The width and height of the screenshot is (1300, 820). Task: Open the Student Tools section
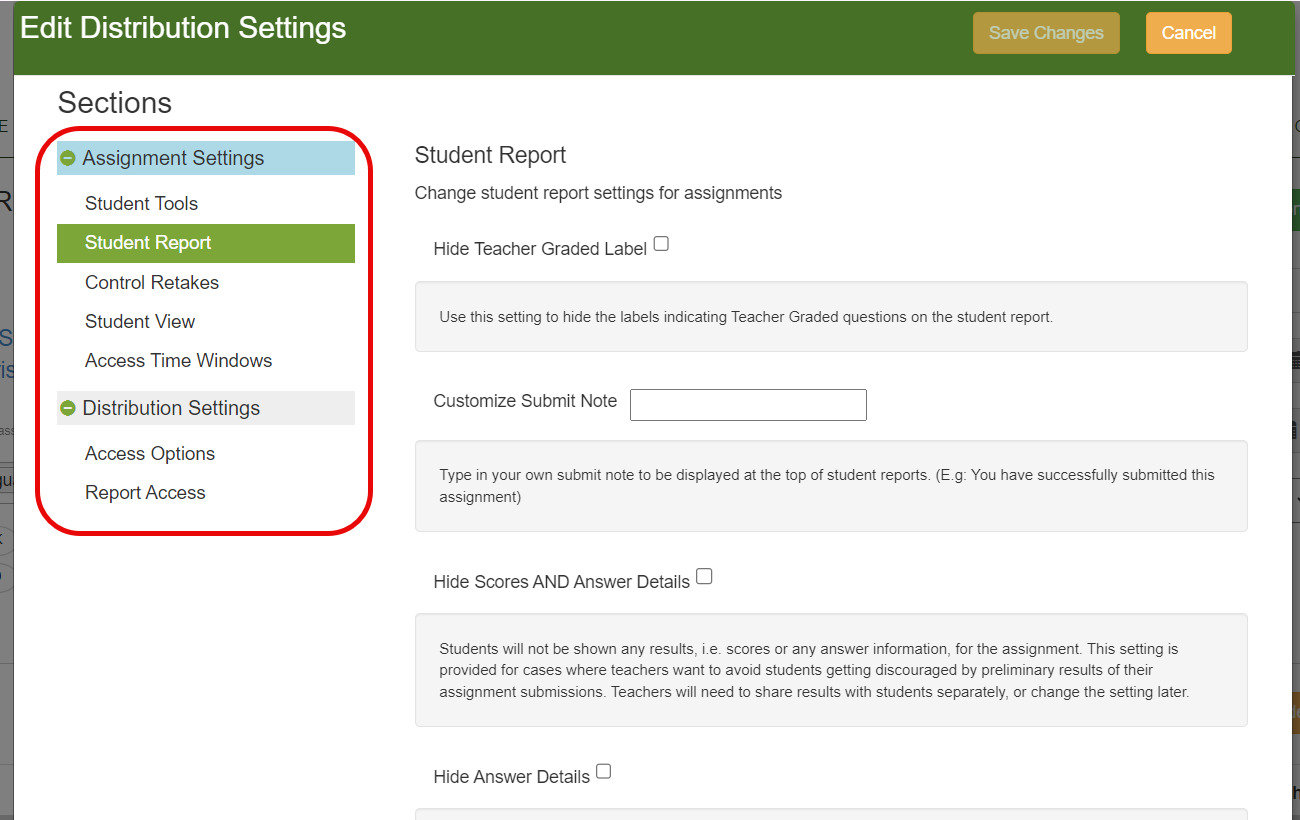tap(141, 203)
